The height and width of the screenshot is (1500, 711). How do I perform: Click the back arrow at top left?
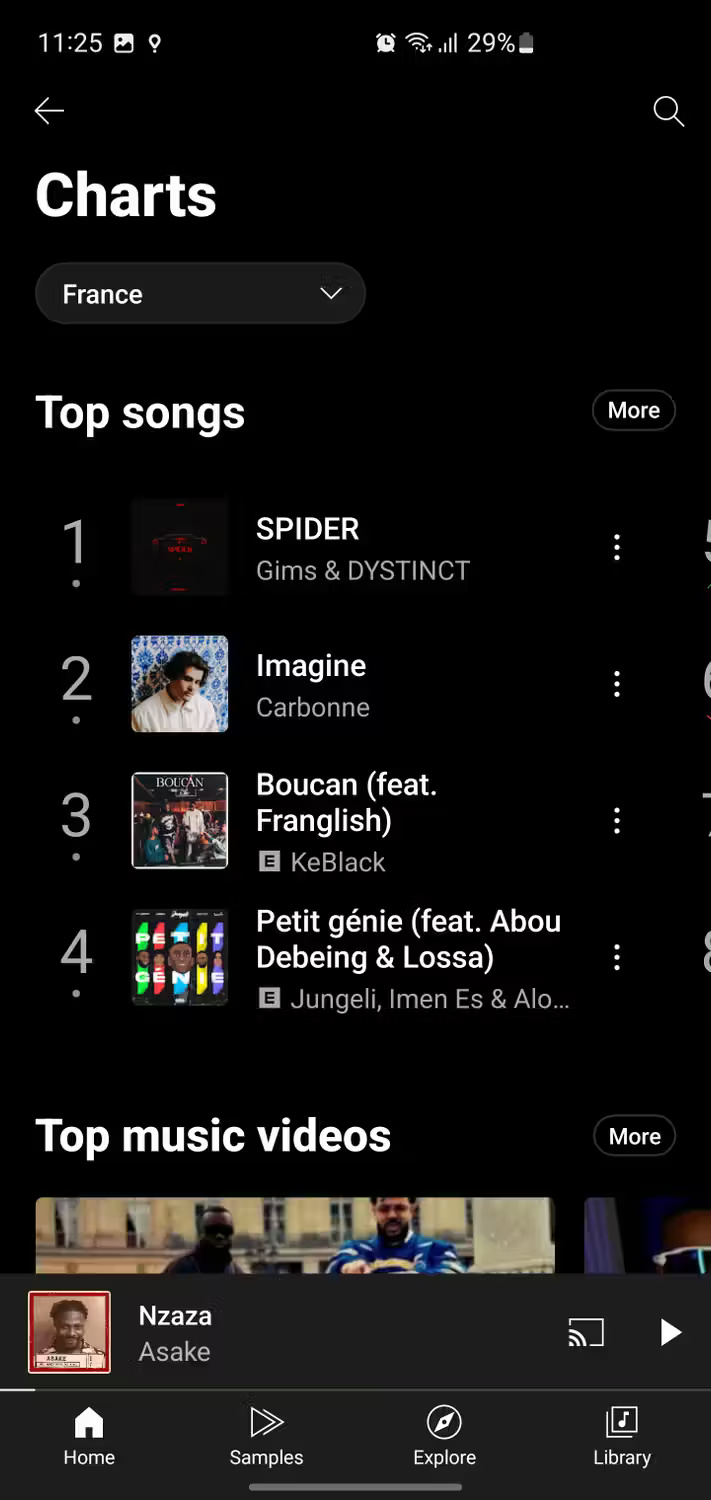(x=48, y=110)
